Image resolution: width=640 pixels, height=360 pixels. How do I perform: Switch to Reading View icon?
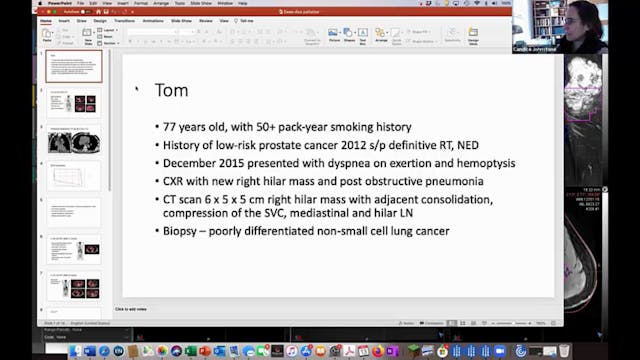click(473, 323)
